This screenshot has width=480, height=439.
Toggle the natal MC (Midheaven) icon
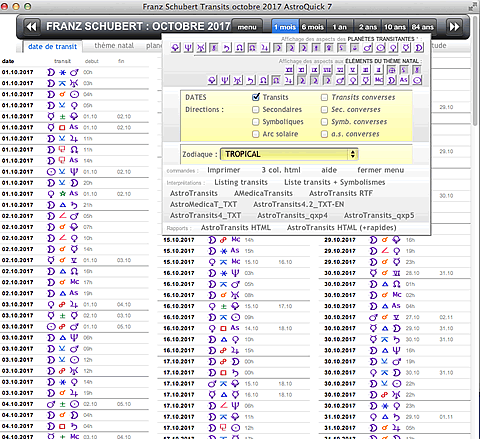point(379,80)
